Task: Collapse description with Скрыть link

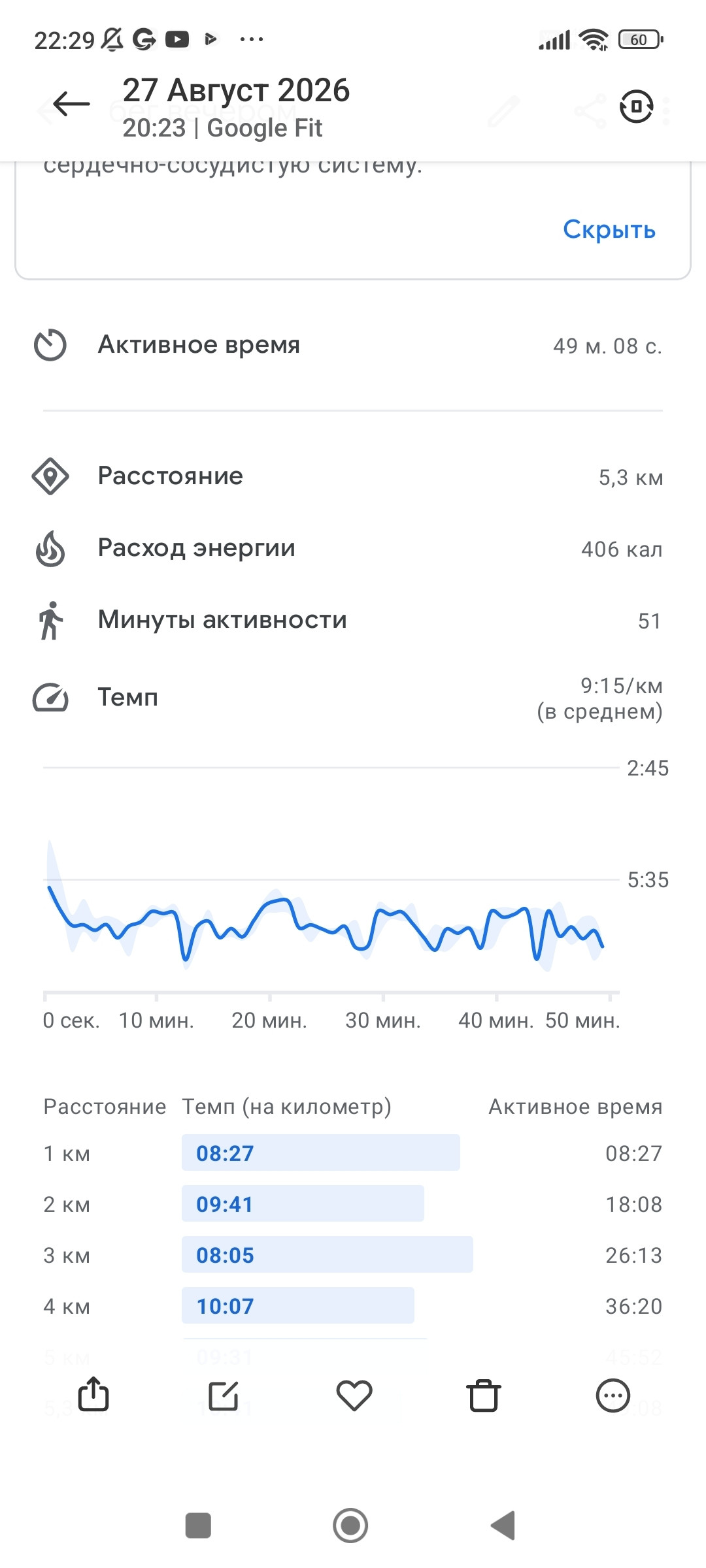Action: [609, 229]
